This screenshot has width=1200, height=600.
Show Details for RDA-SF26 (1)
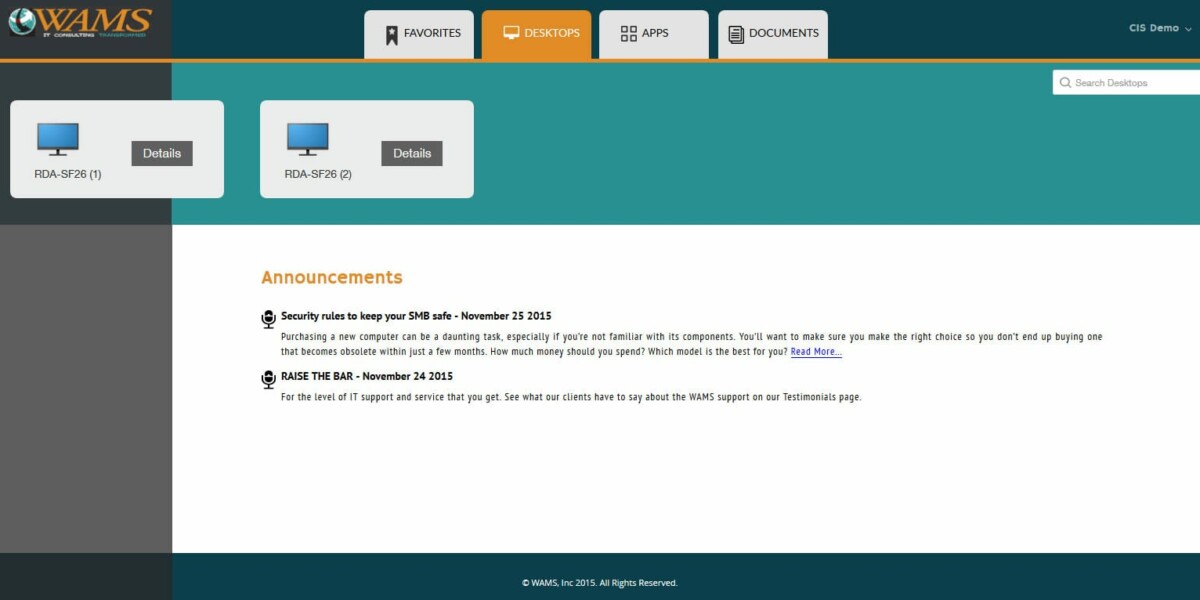click(x=162, y=153)
